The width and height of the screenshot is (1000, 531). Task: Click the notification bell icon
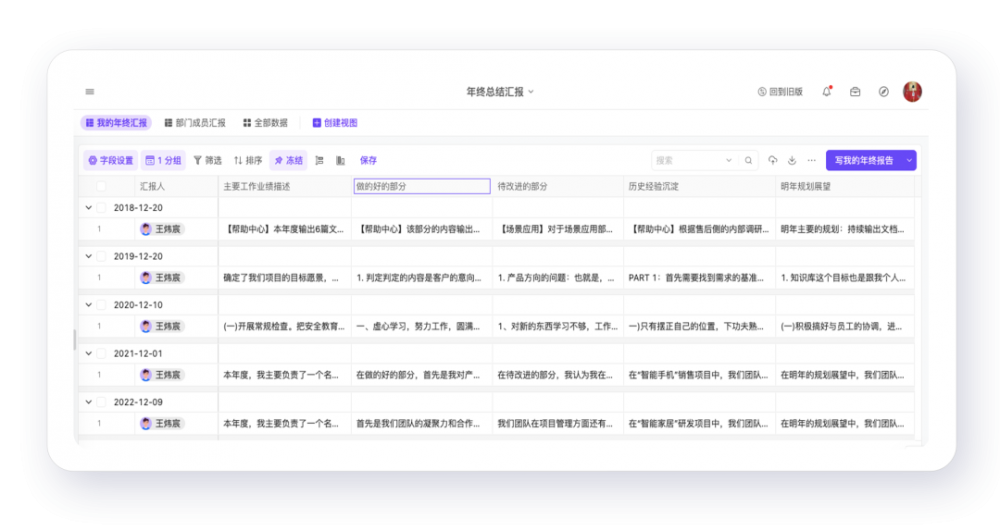(827, 92)
